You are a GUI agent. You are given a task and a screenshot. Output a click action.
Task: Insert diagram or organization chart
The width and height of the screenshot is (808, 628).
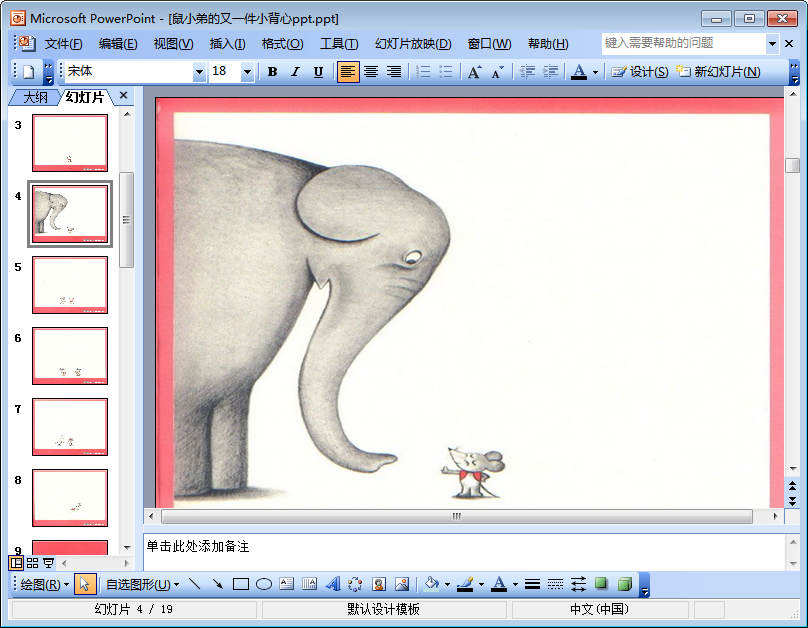(x=356, y=584)
